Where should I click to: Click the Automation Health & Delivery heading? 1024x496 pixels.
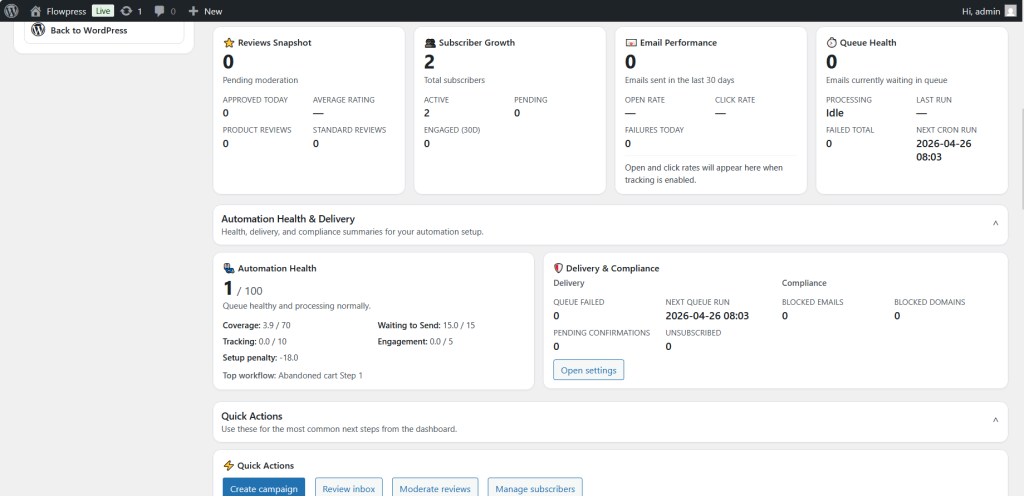pos(288,219)
